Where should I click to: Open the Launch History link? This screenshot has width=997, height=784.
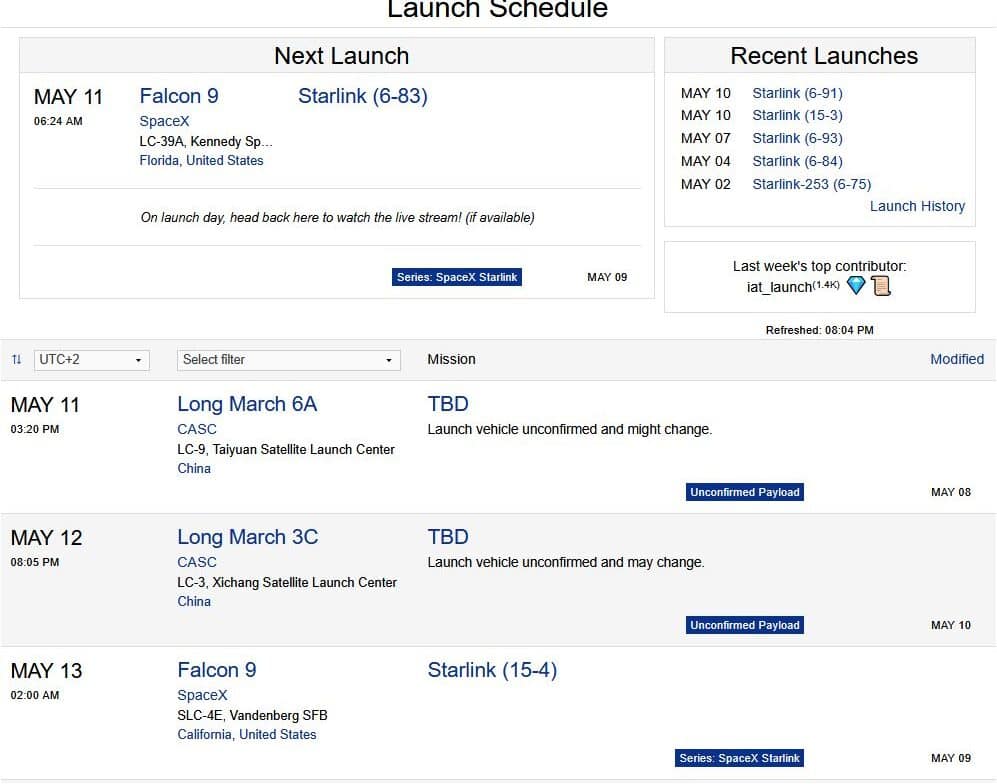pos(917,206)
